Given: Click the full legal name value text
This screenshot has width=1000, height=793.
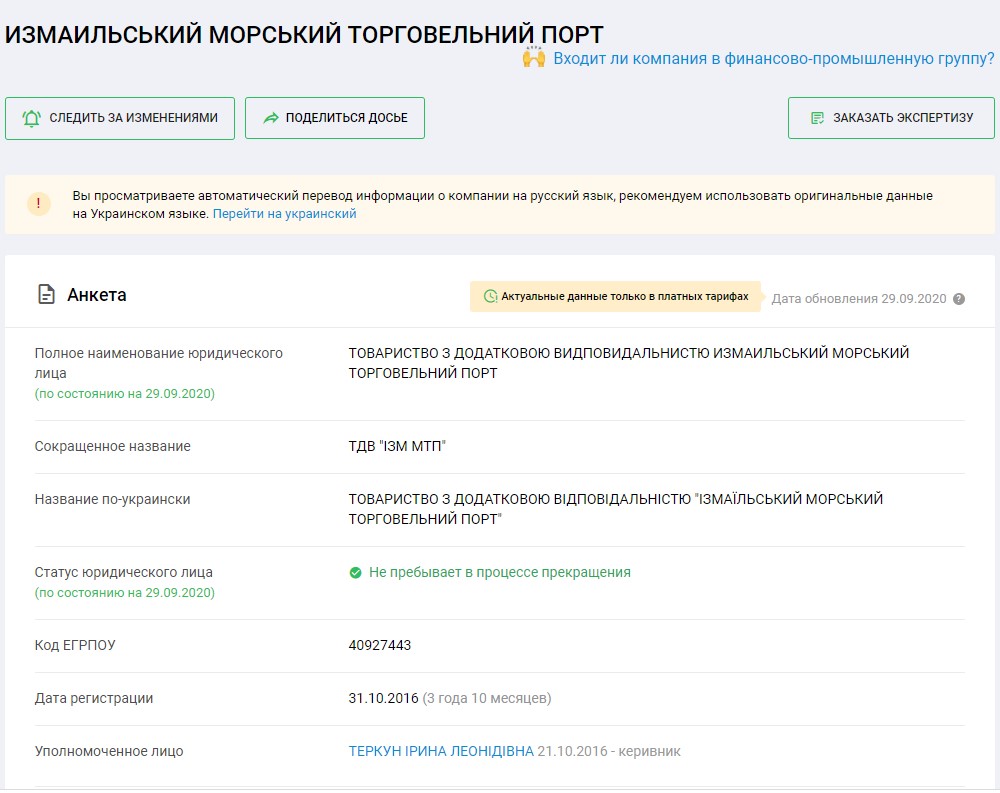Looking at the screenshot, I should (629, 362).
